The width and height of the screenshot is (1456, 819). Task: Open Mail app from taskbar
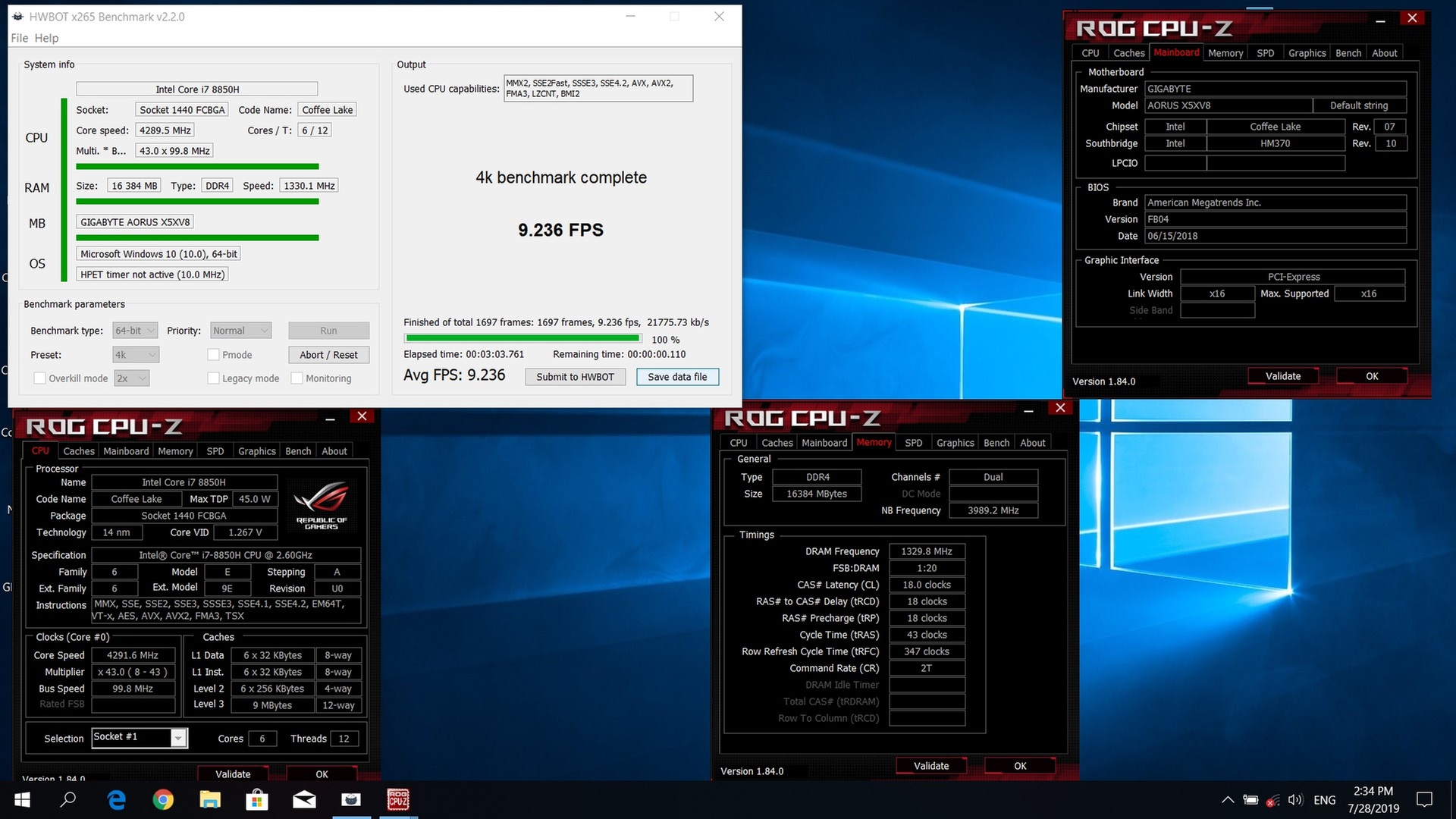304,800
